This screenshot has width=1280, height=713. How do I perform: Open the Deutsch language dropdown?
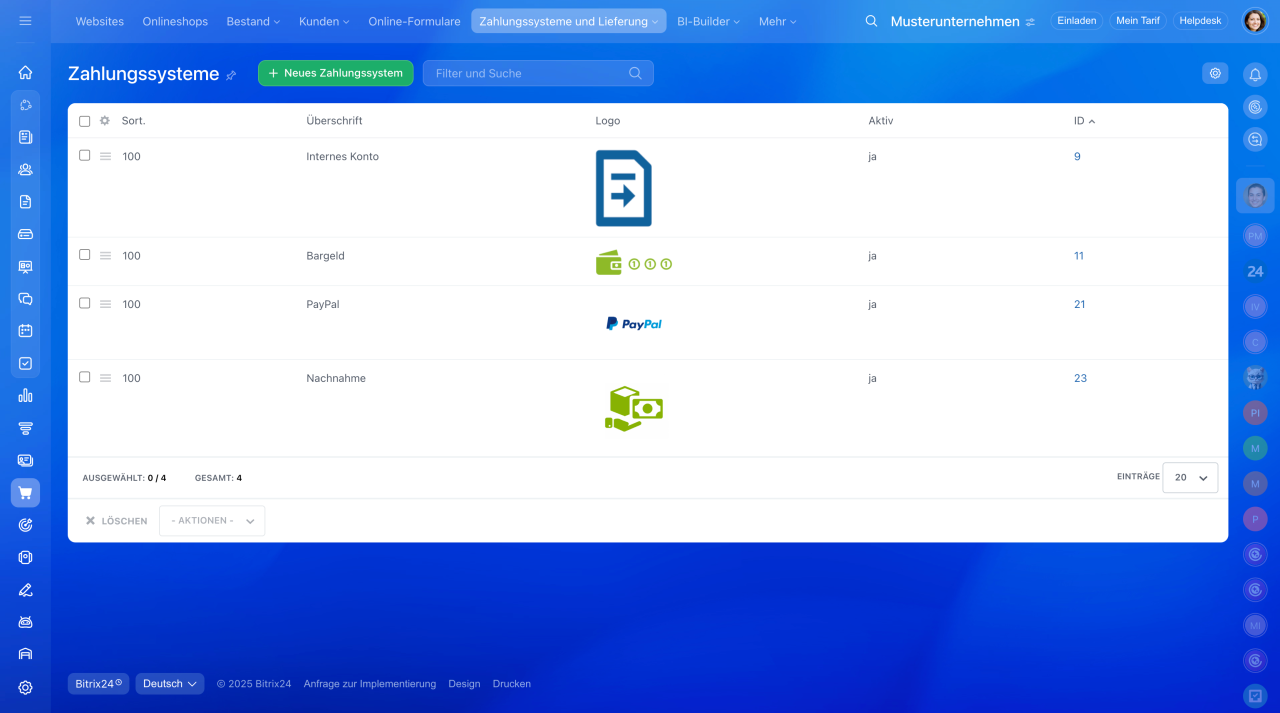point(170,684)
